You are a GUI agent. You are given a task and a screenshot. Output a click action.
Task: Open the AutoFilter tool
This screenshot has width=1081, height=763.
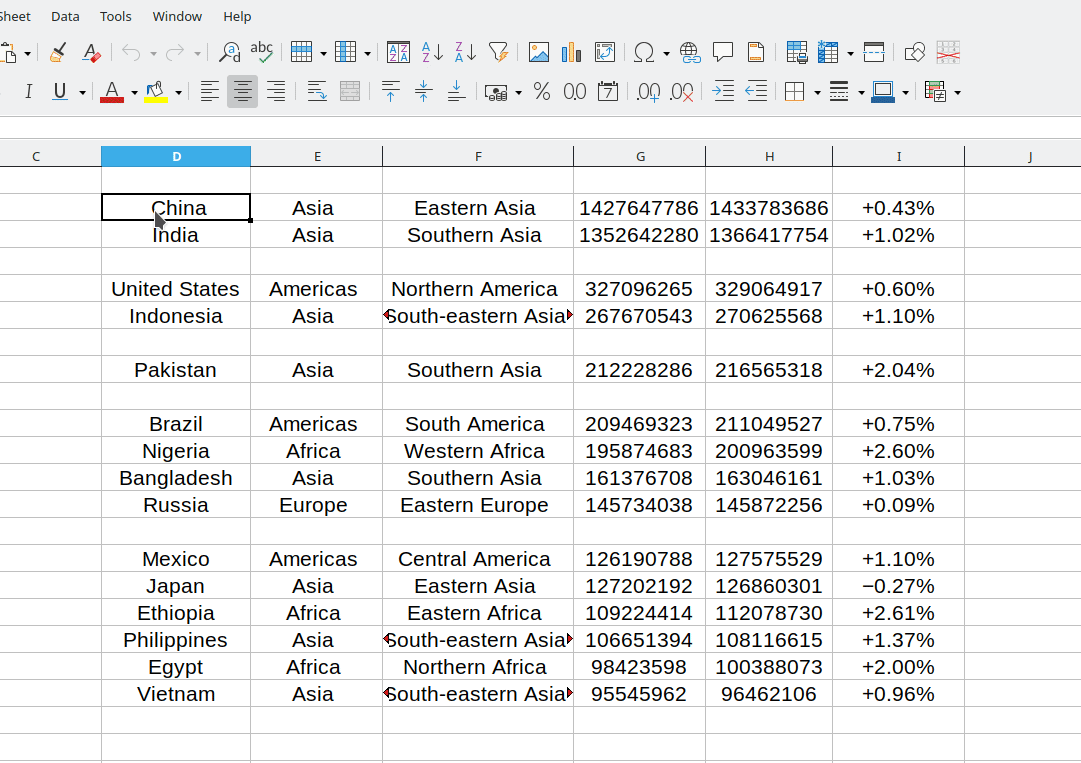click(498, 52)
